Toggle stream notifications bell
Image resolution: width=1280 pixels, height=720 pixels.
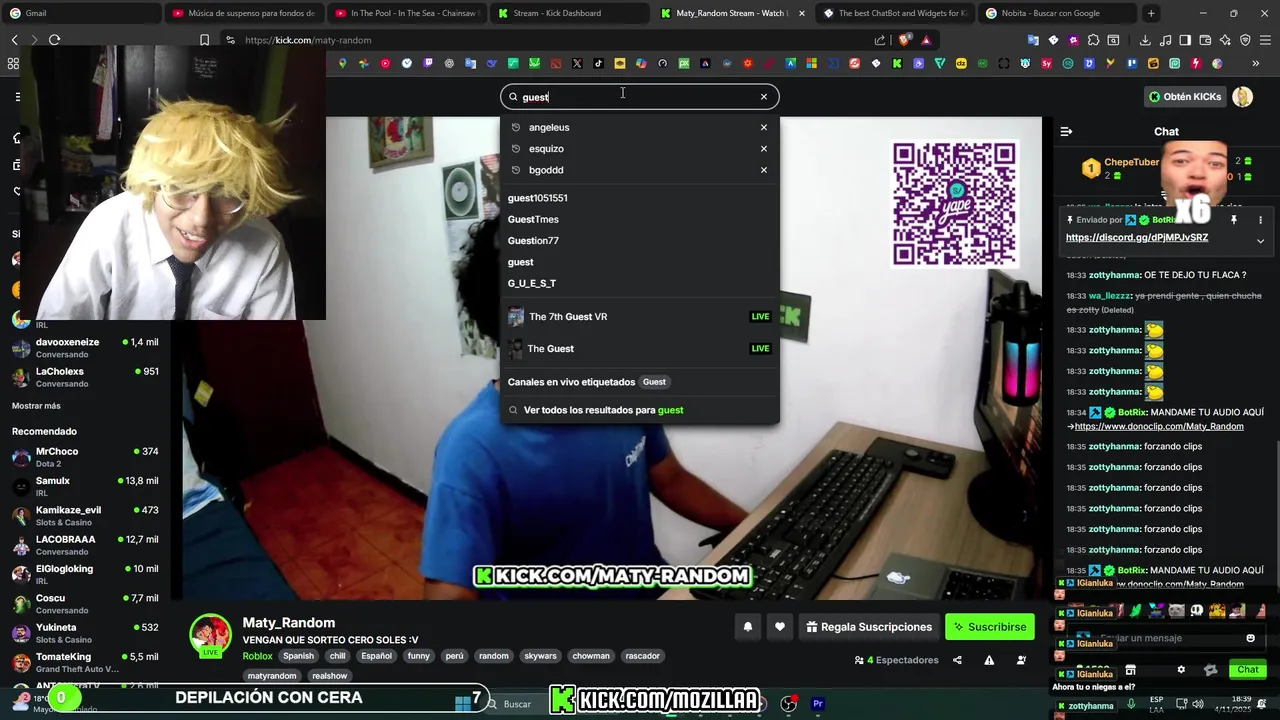coord(747,627)
